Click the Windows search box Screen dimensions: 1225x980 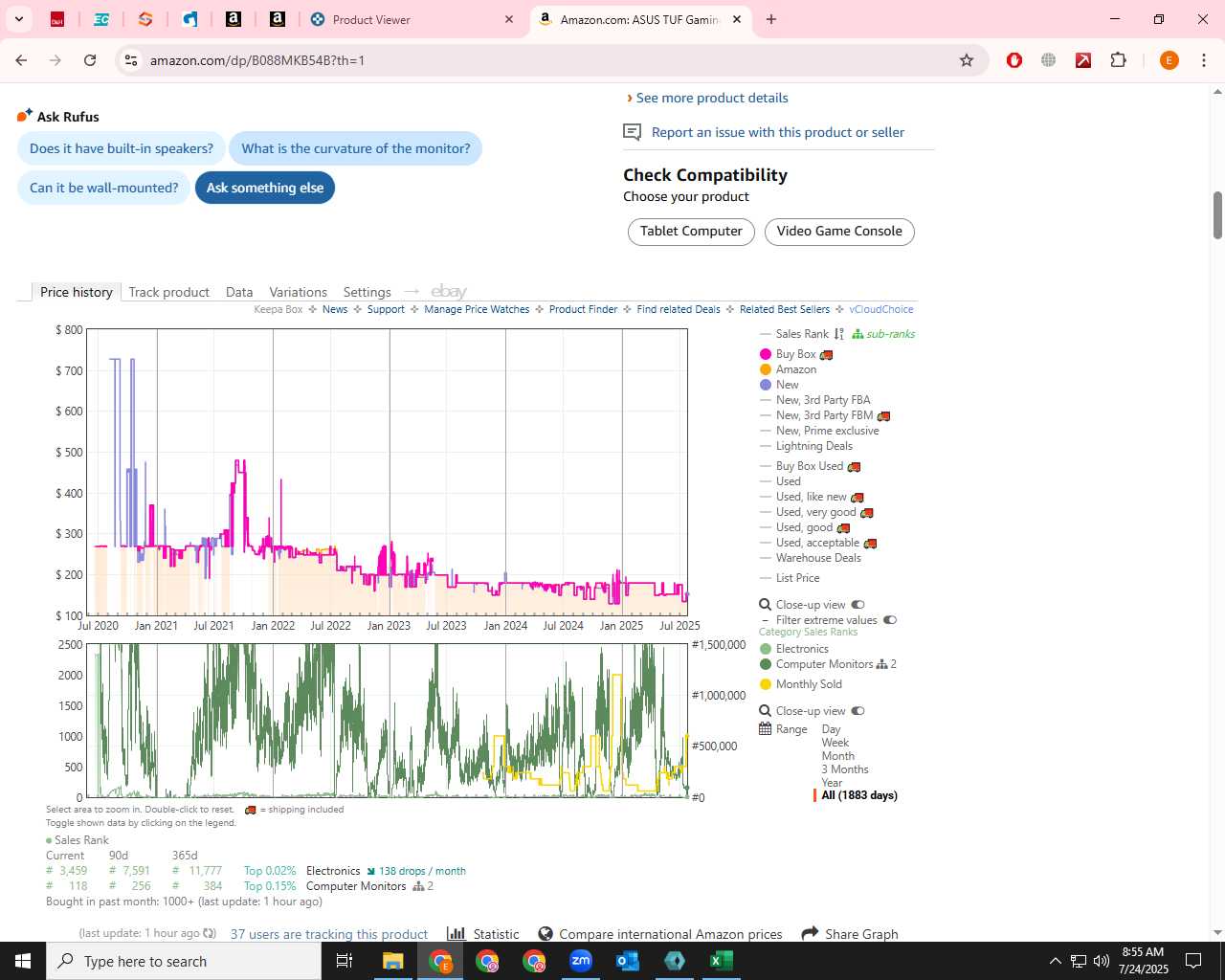pos(184,961)
